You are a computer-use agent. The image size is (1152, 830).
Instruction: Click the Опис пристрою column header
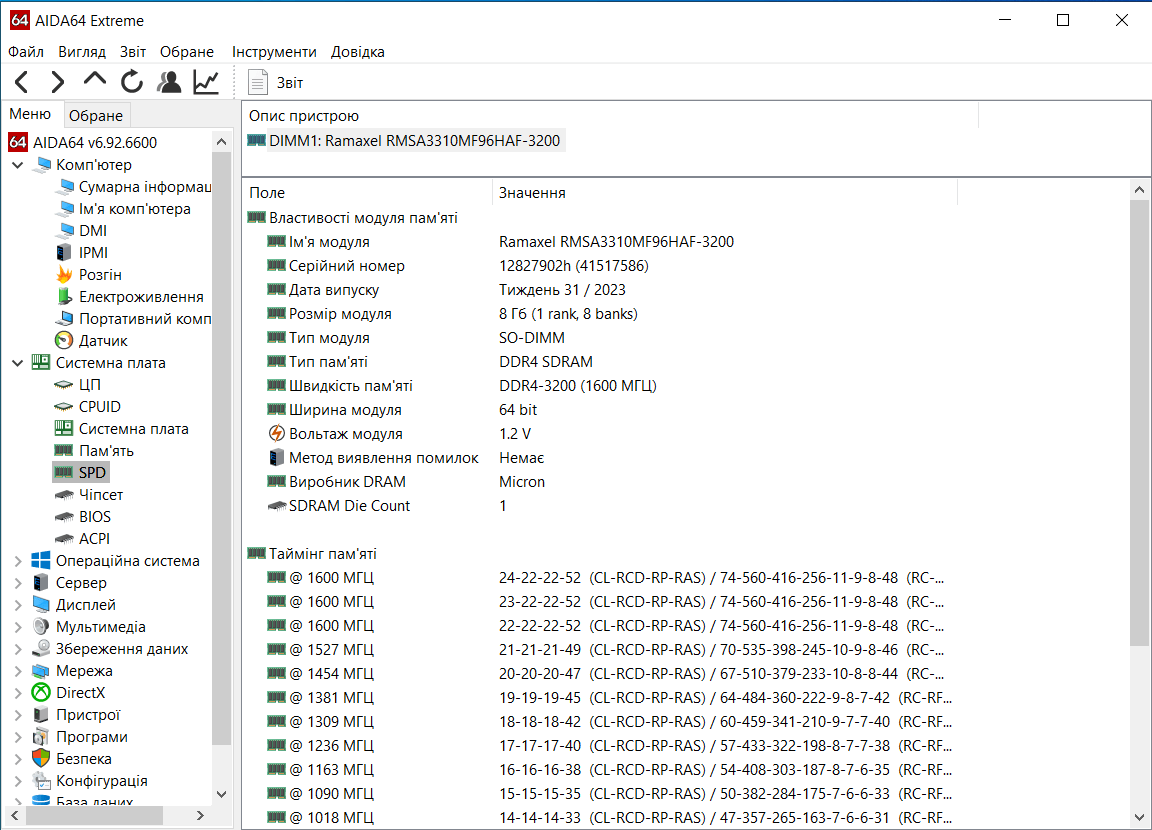pyautogui.click(x=611, y=115)
